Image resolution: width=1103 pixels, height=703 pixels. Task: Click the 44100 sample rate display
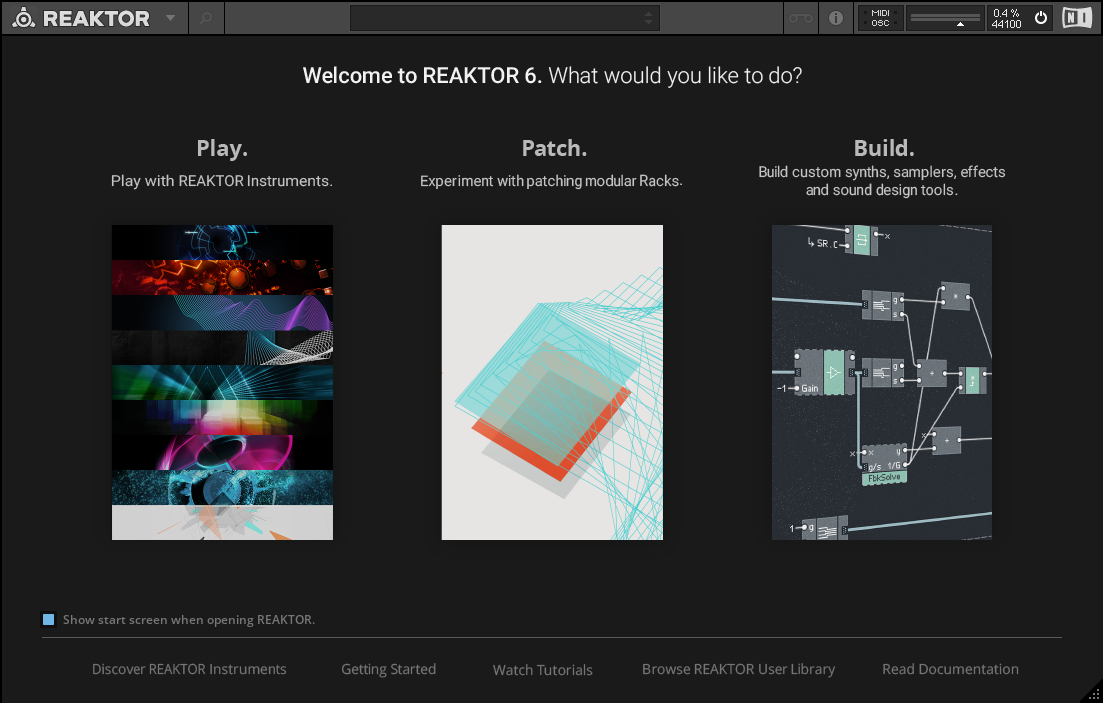pos(1006,23)
